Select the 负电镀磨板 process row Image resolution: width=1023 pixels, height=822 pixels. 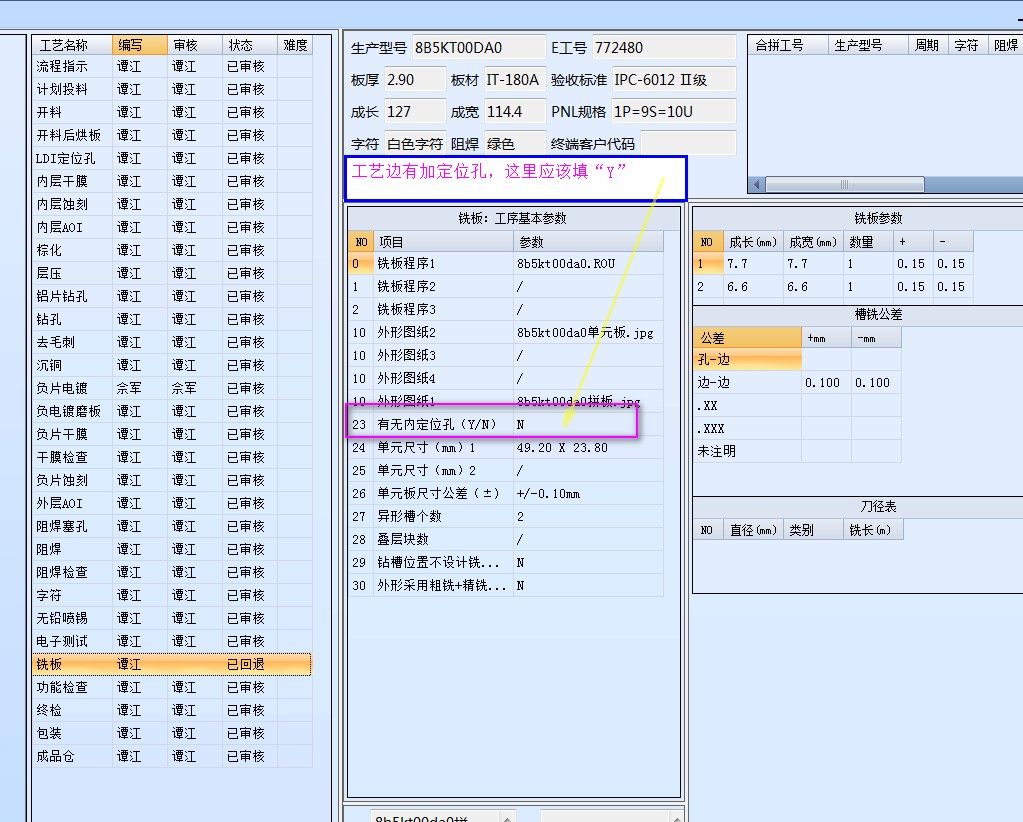[x=172, y=411]
